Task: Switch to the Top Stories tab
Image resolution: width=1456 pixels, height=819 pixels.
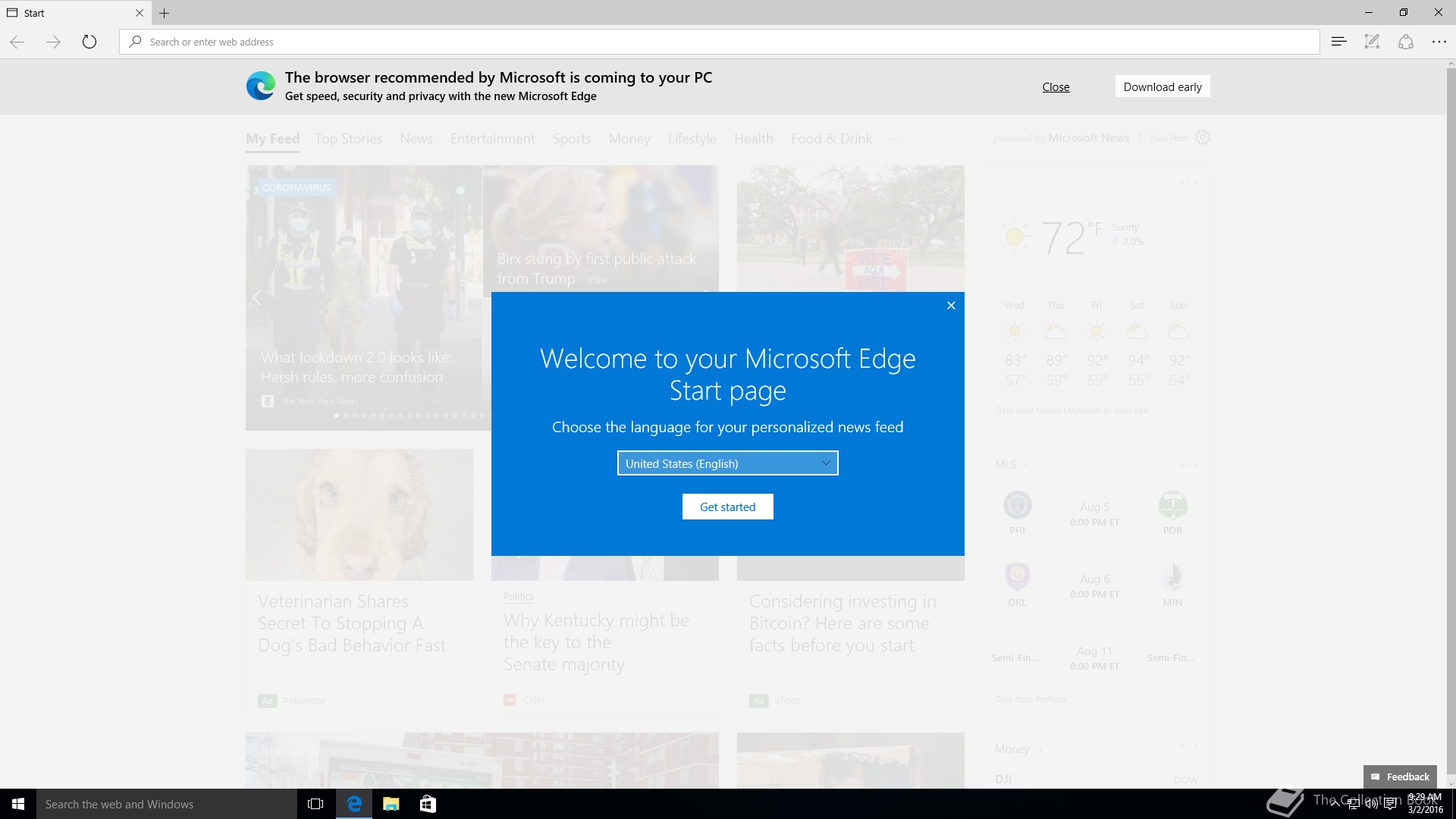Action: pos(348,139)
